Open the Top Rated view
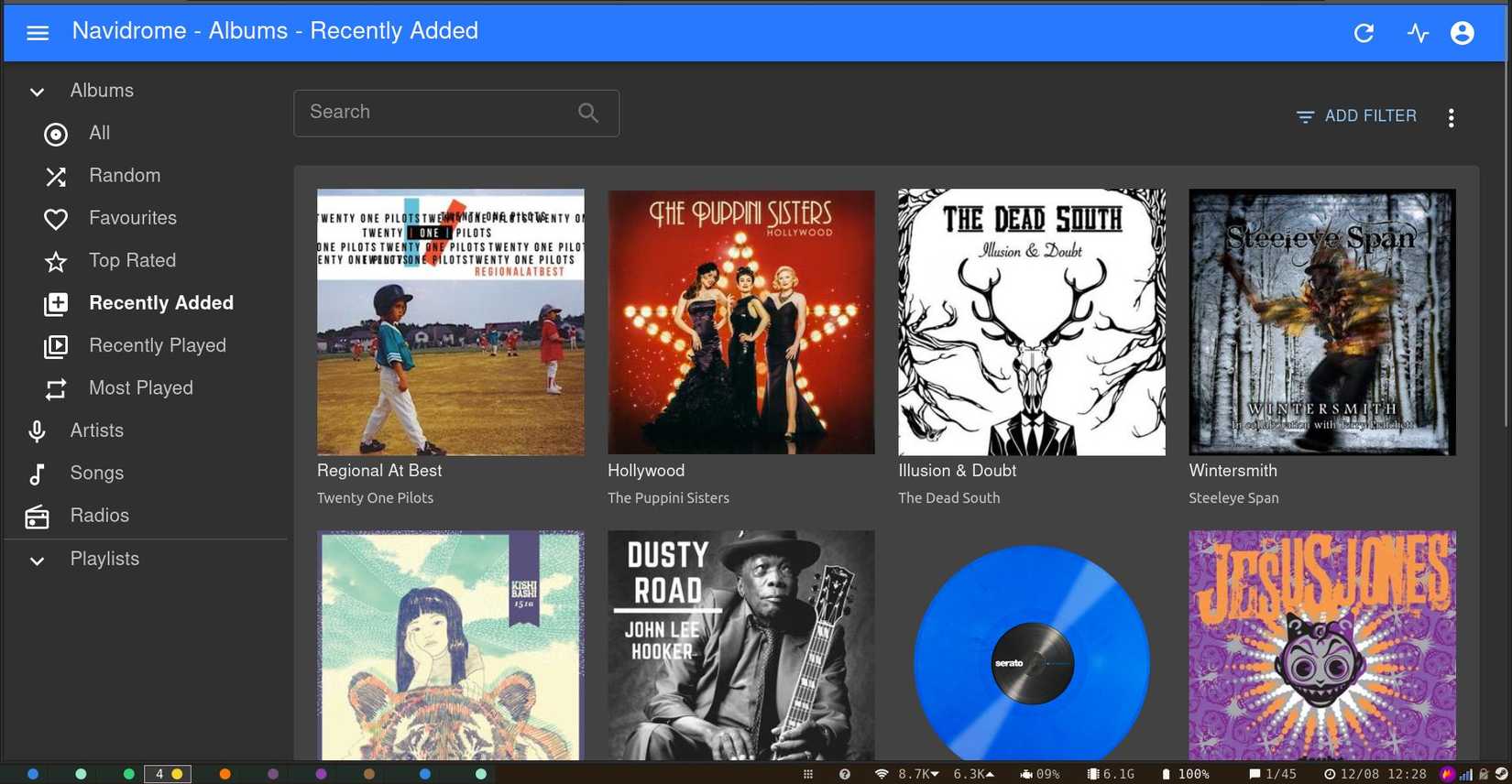 pyautogui.click(x=132, y=260)
